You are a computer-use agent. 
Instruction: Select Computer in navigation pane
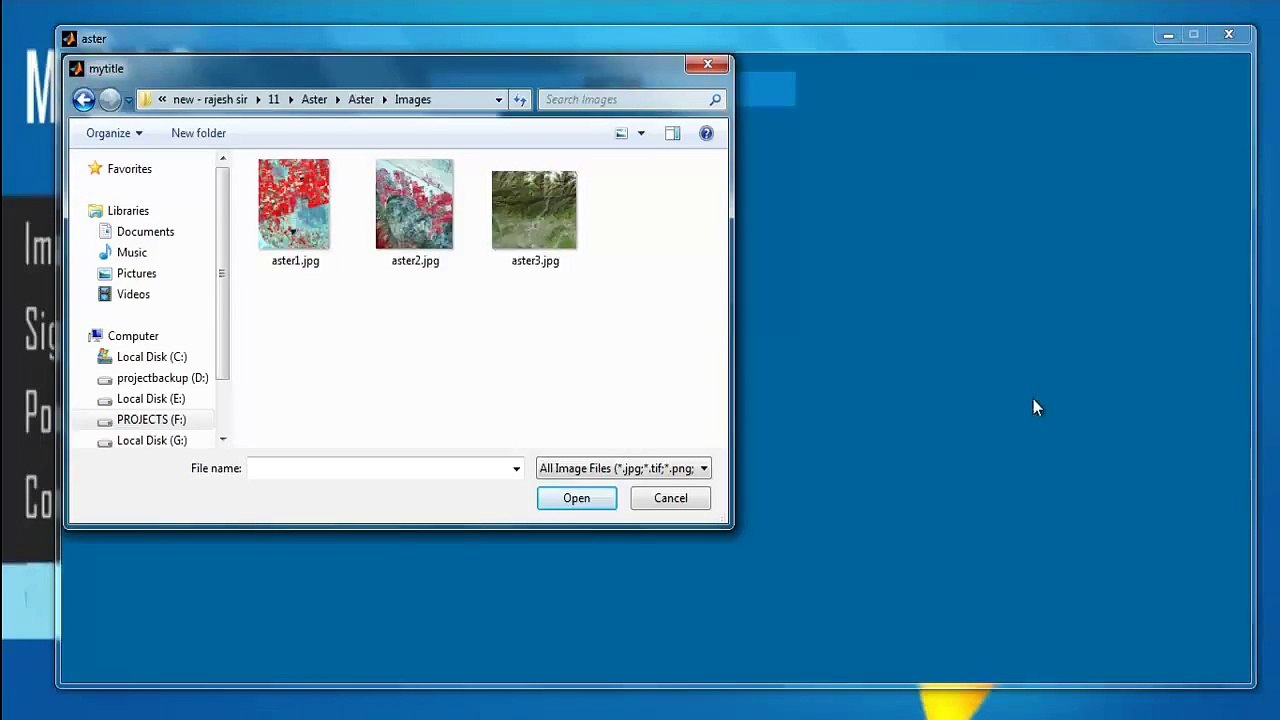[x=133, y=336]
